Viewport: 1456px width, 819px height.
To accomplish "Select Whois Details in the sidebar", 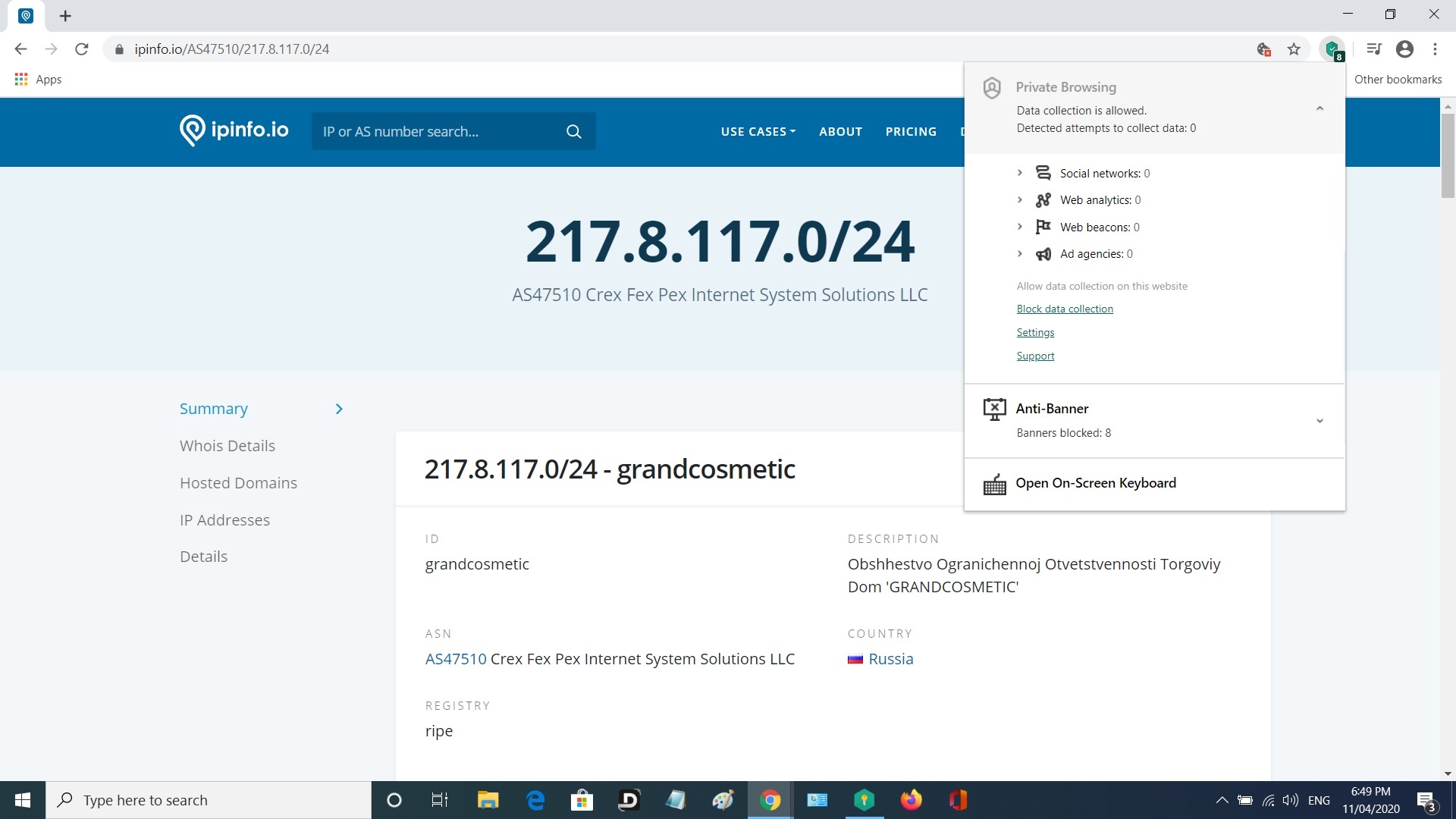I will (227, 446).
